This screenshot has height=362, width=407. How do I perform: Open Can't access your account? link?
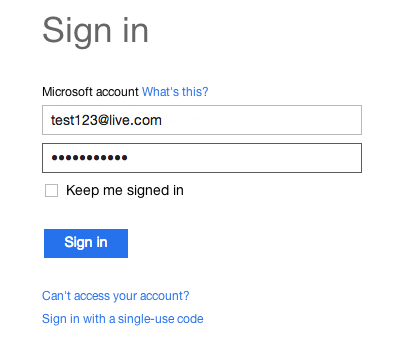115,296
